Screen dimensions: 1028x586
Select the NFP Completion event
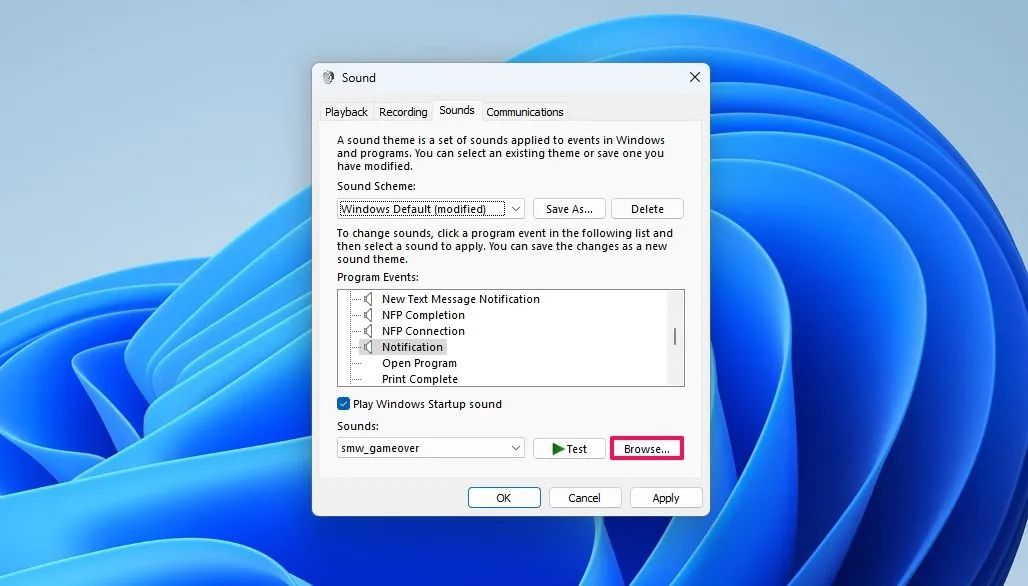[x=424, y=315]
